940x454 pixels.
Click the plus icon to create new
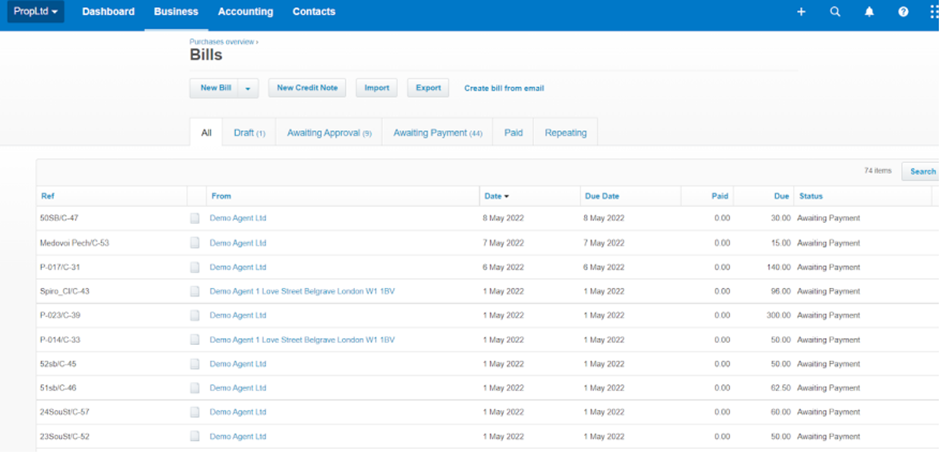801,12
